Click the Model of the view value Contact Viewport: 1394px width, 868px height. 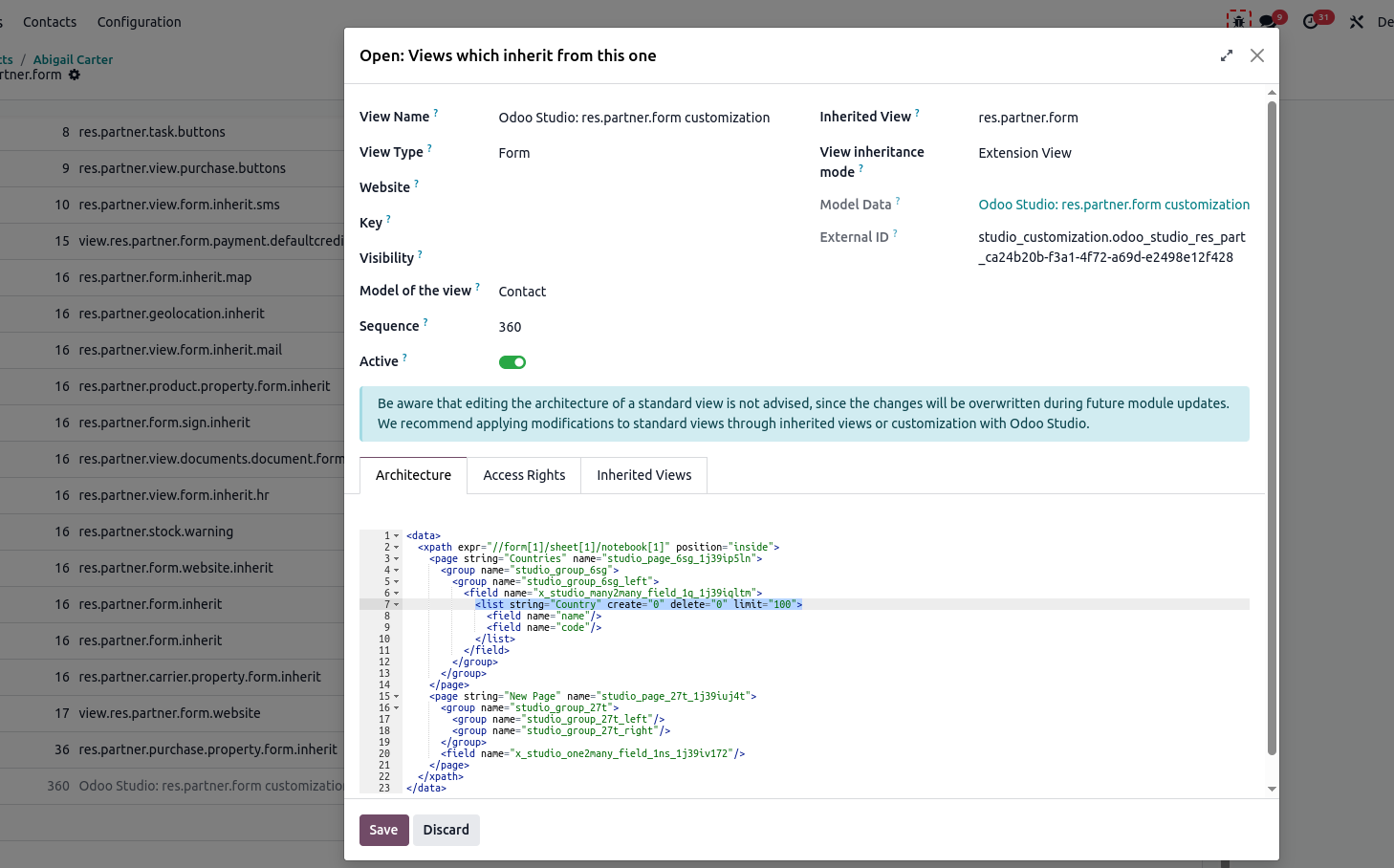[x=522, y=292]
